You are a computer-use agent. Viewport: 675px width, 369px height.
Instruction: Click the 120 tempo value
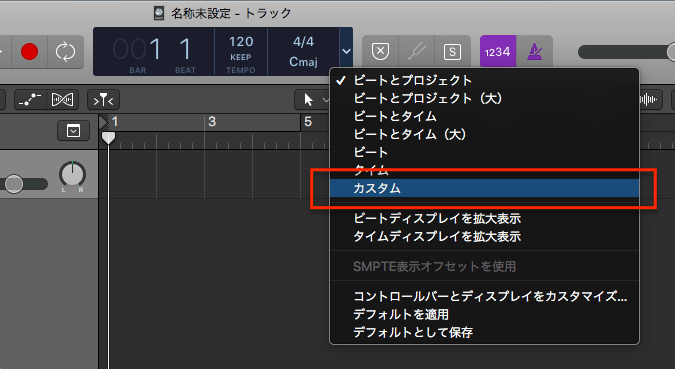coord(241,42)
